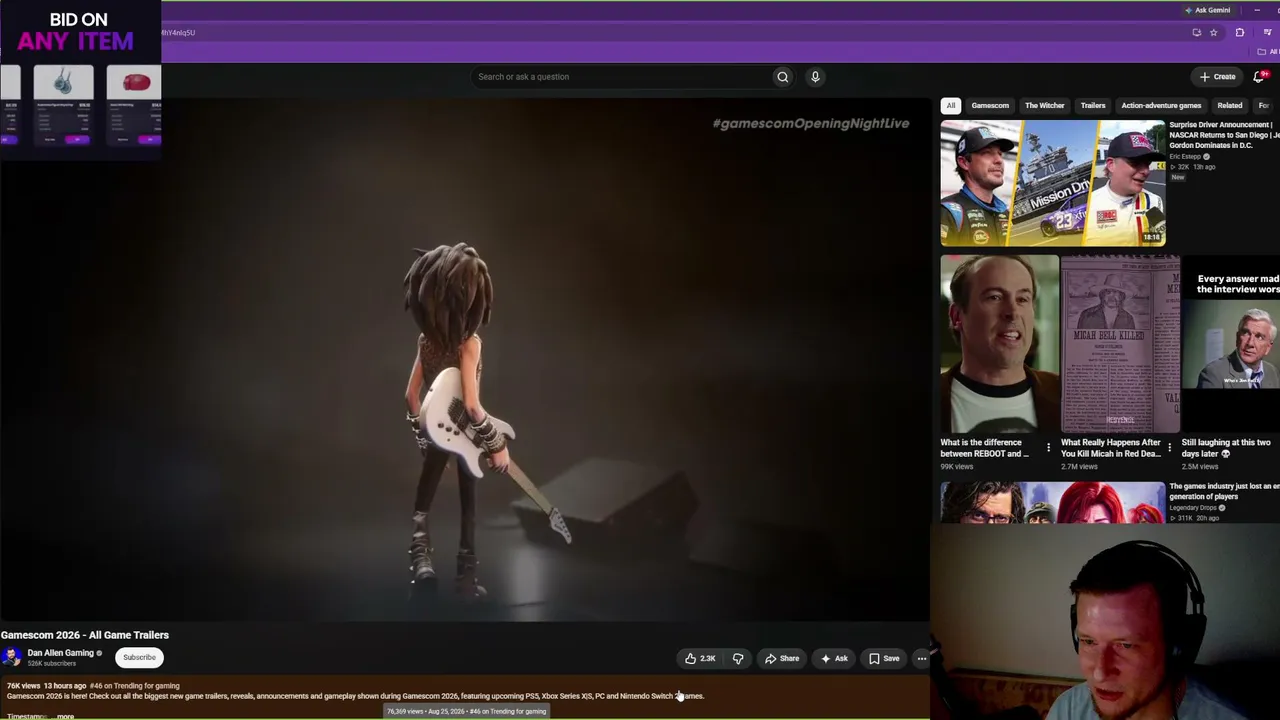1280x720 pixels.
Task: Open the Create button menu
Action: click(x=1218, y=77)
